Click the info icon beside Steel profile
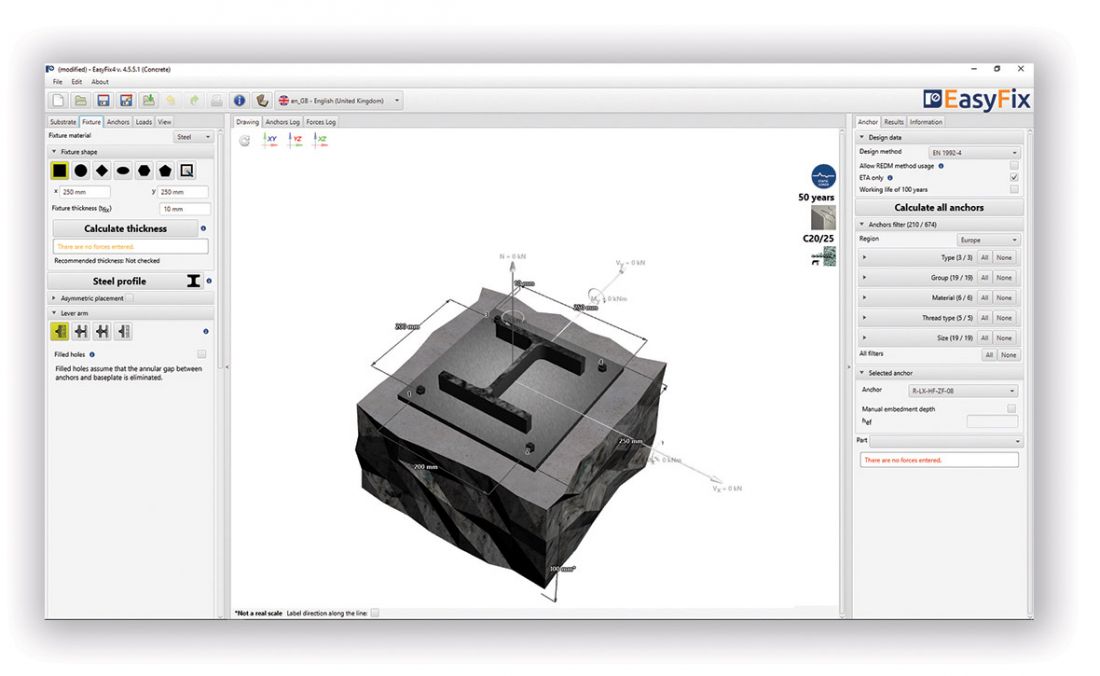Screen dimensions: 1100x676 click(209, 281)
